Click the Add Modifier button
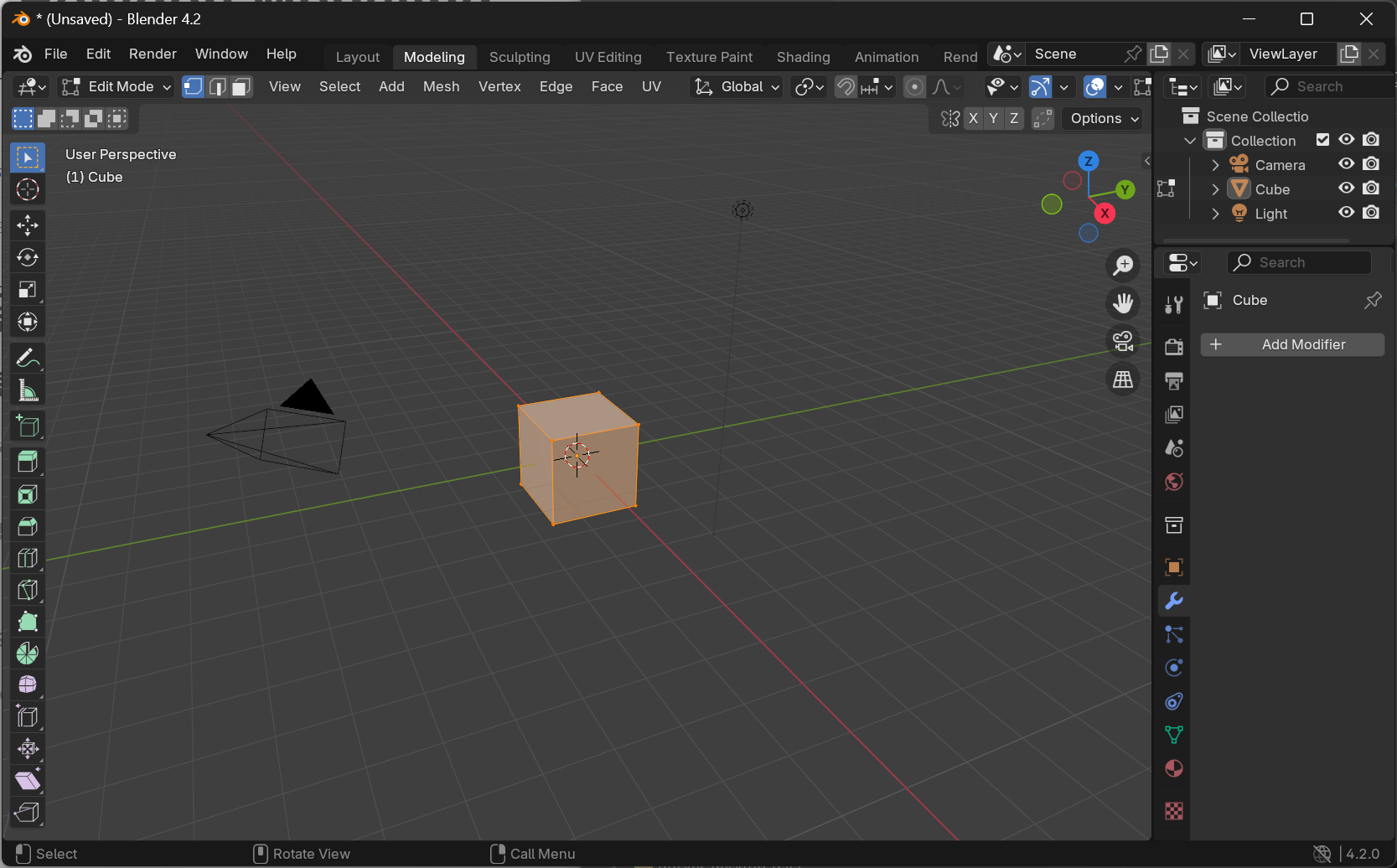The width and height of the screenshot is (1397, 868). pos(1292,344)
